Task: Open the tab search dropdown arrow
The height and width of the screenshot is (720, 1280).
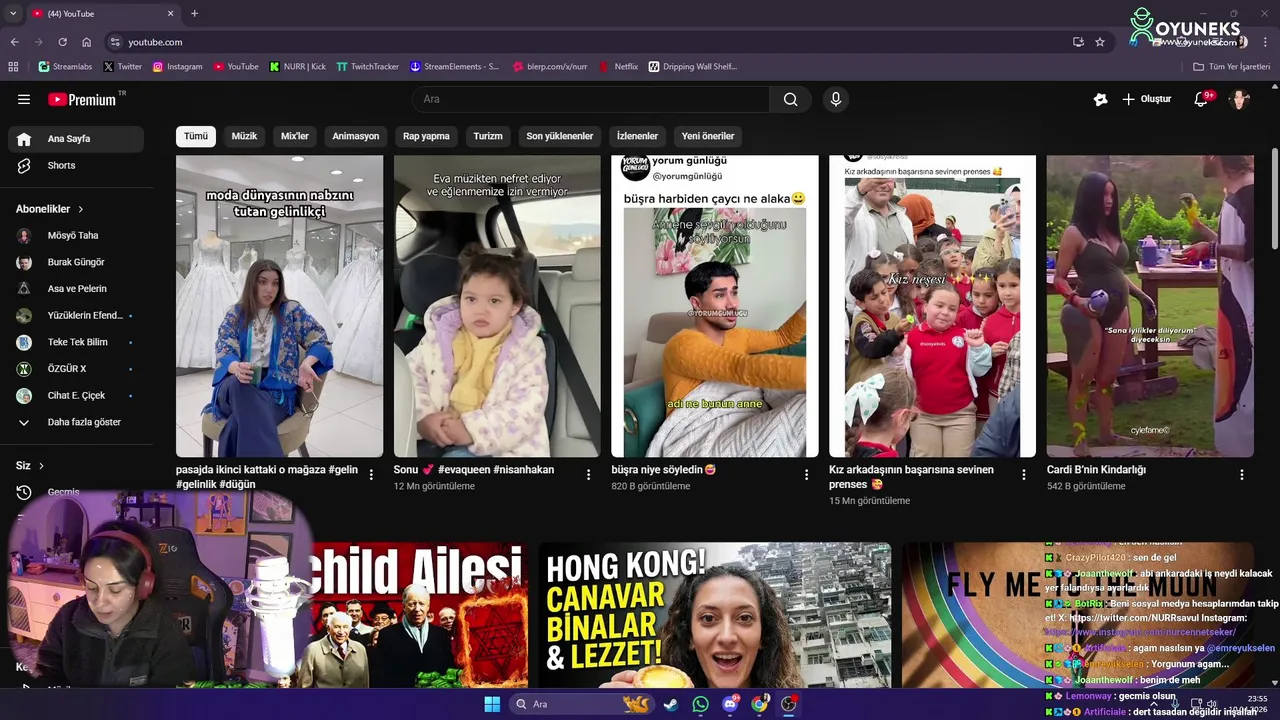Action: (12, 14)
